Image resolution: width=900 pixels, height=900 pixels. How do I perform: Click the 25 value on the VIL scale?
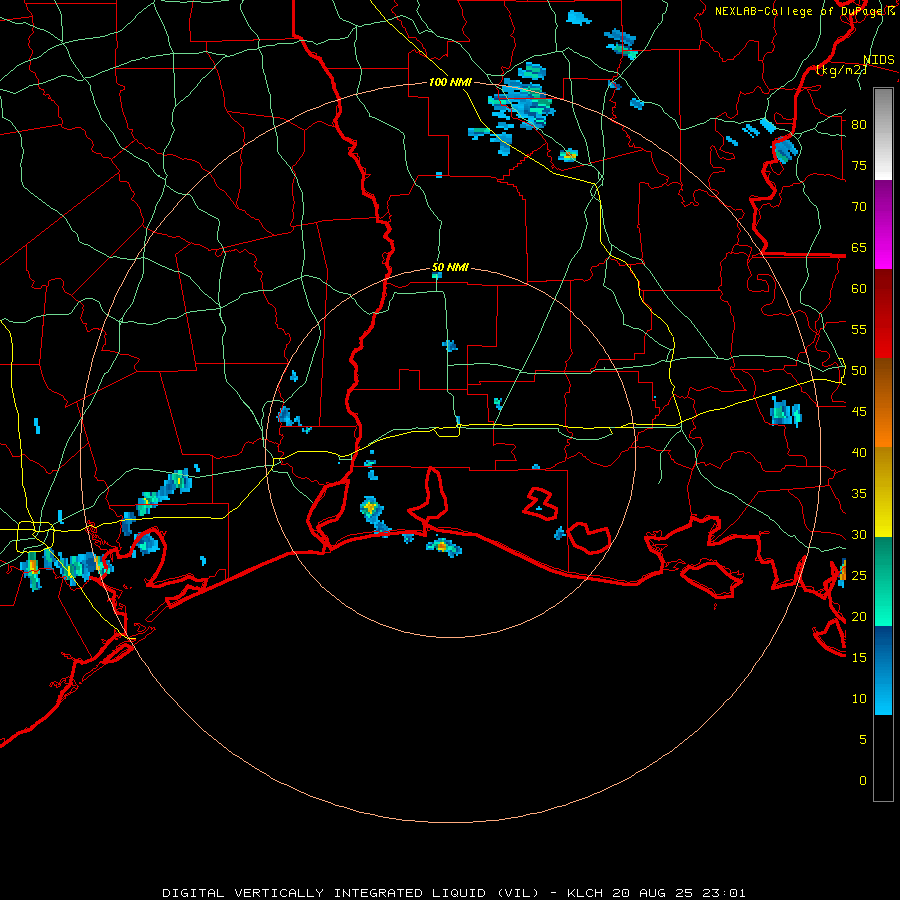859,576
